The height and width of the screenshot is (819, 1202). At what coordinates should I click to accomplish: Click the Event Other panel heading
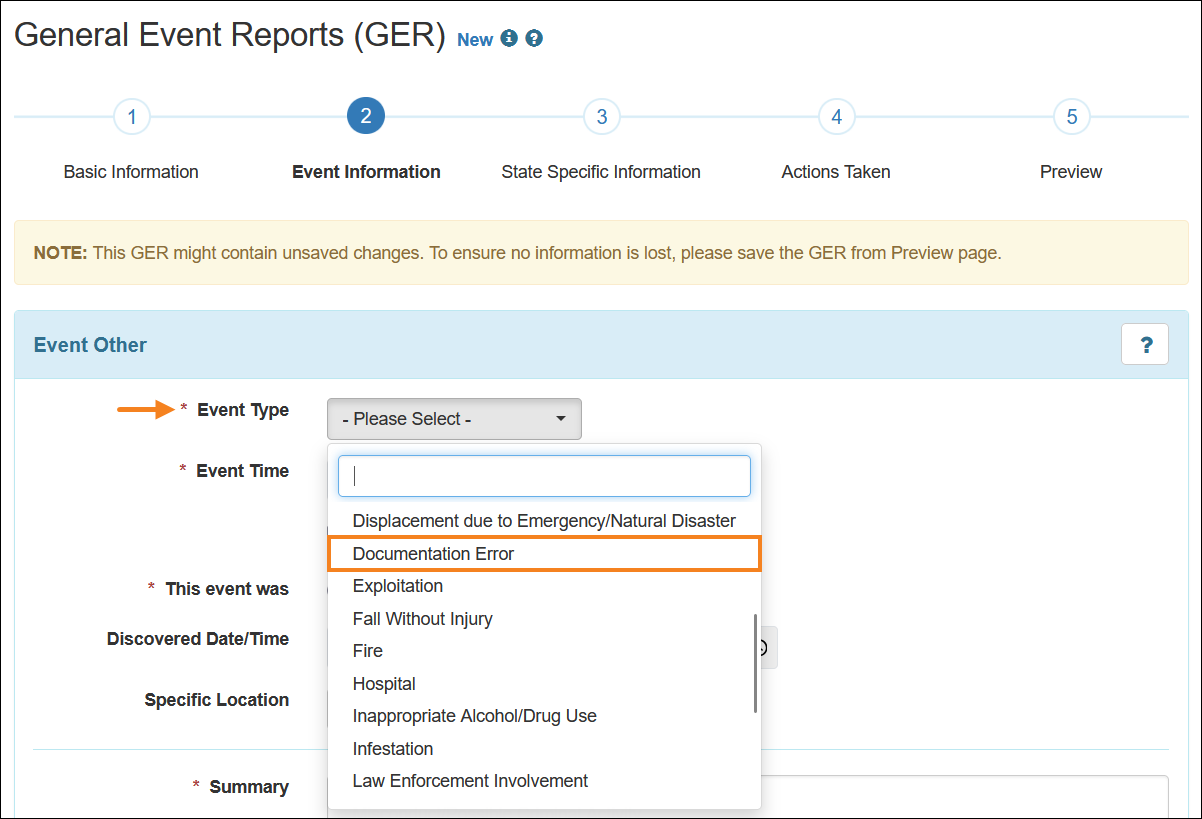point(90,345)
